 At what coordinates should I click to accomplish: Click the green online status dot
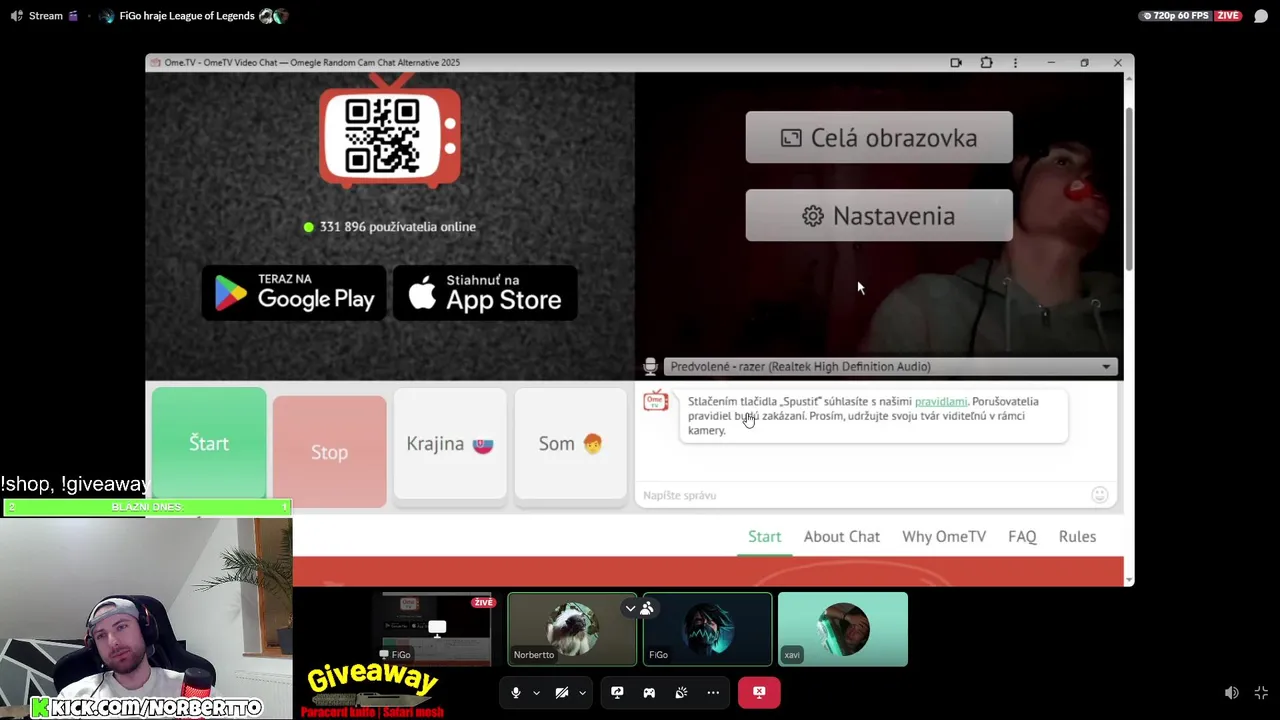coord(309,227)
